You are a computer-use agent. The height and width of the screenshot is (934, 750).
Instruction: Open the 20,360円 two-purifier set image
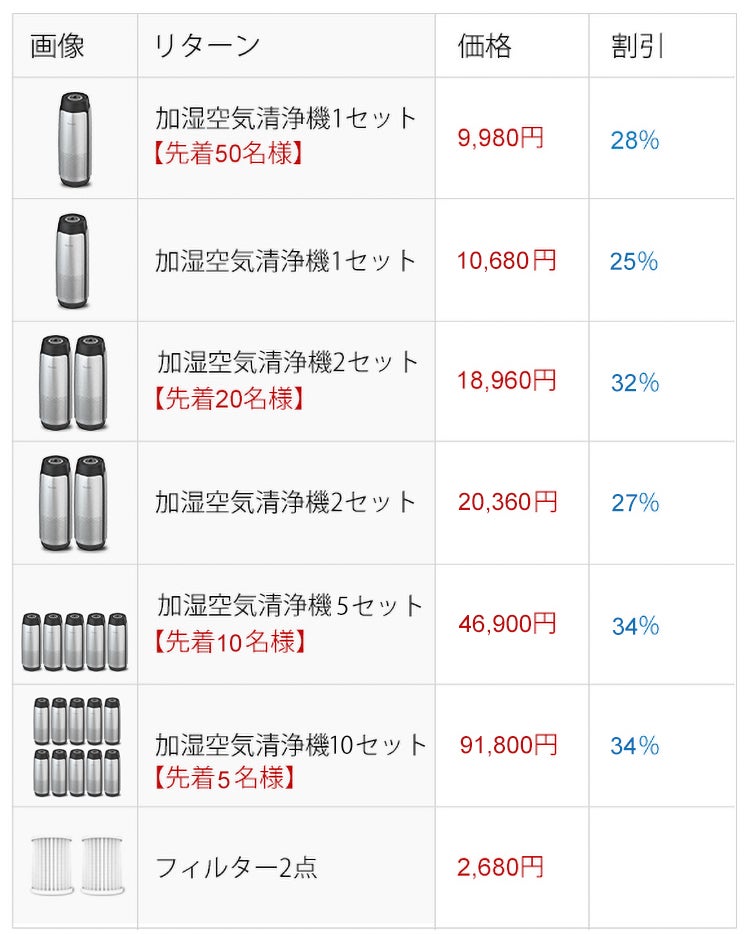(74, 503)
